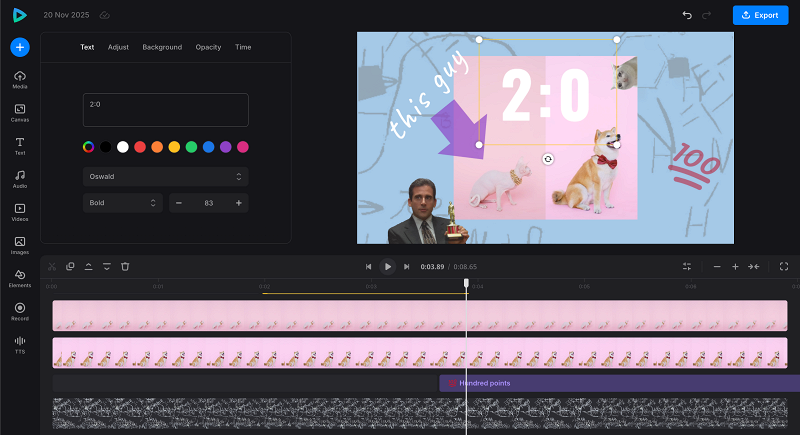This screenshot has height=435, width=800.
Task: Select the red color swatch
Action: point(140,147)
